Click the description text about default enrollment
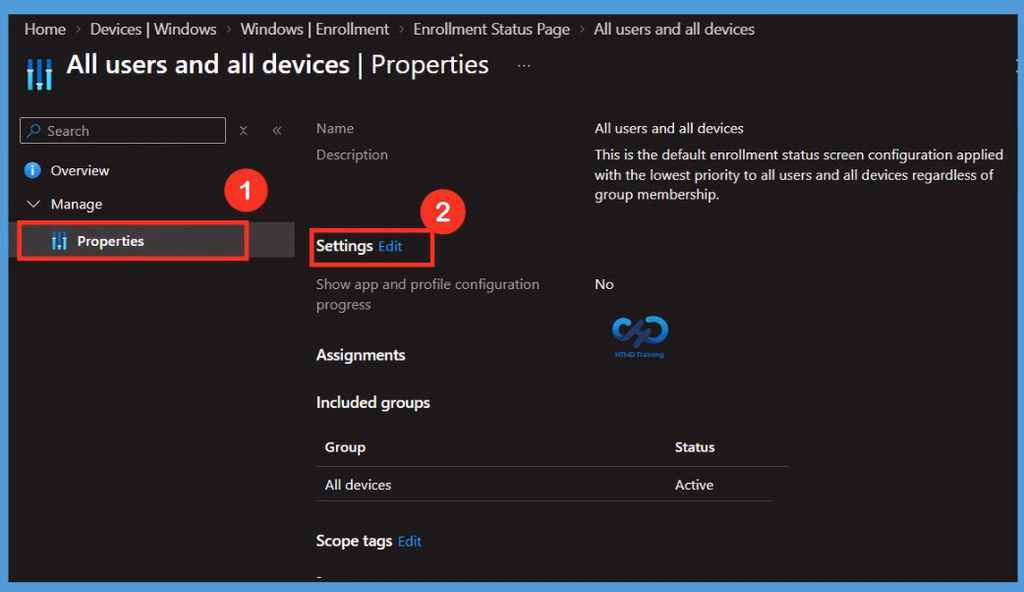The height and width of the screenshot is (592, 1024). click(799, 174)
